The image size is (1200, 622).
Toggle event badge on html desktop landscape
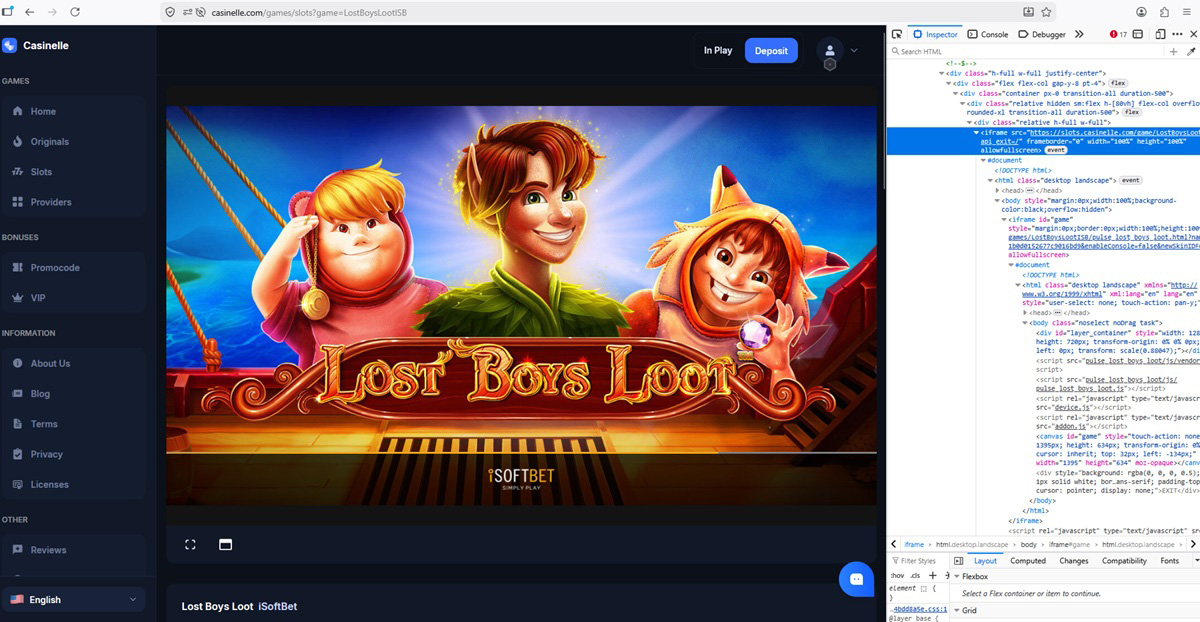coord(1130,180)
